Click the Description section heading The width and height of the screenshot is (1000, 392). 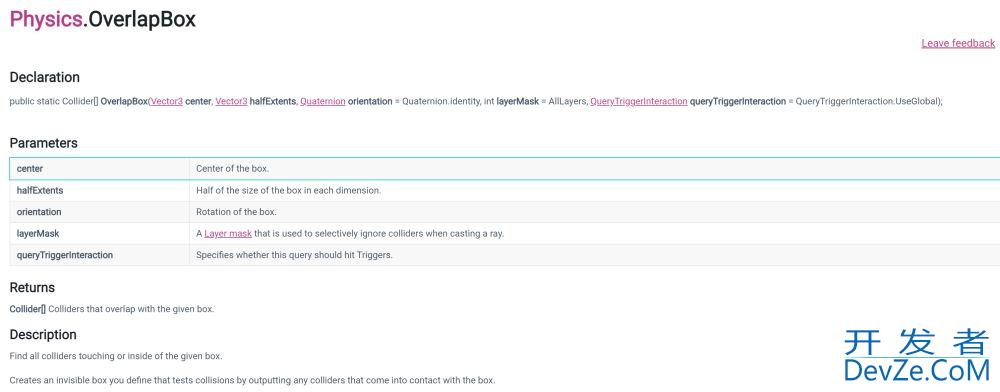coord(43,335)
